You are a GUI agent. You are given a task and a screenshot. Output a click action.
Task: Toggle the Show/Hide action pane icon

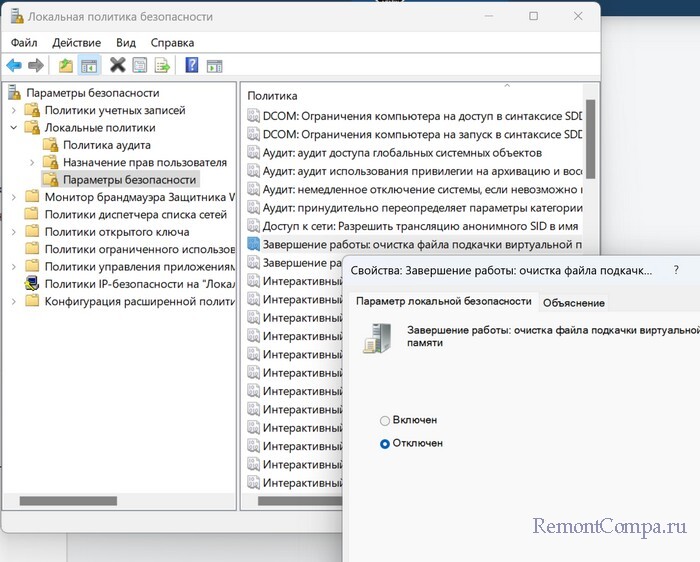(214, 66)
